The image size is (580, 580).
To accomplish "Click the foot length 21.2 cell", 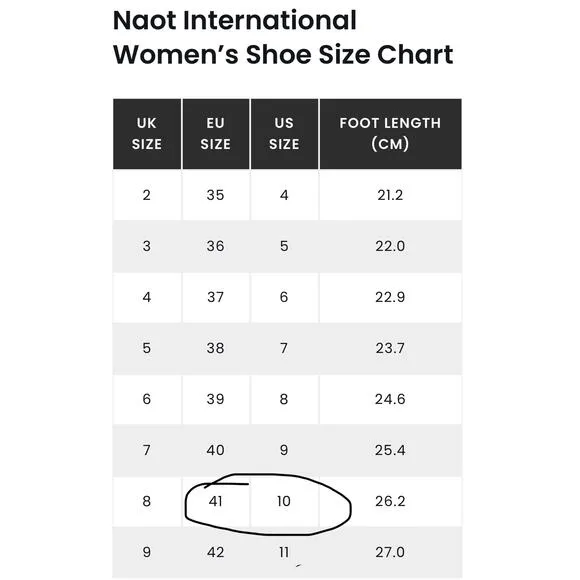I will click(x=390, y=195).
